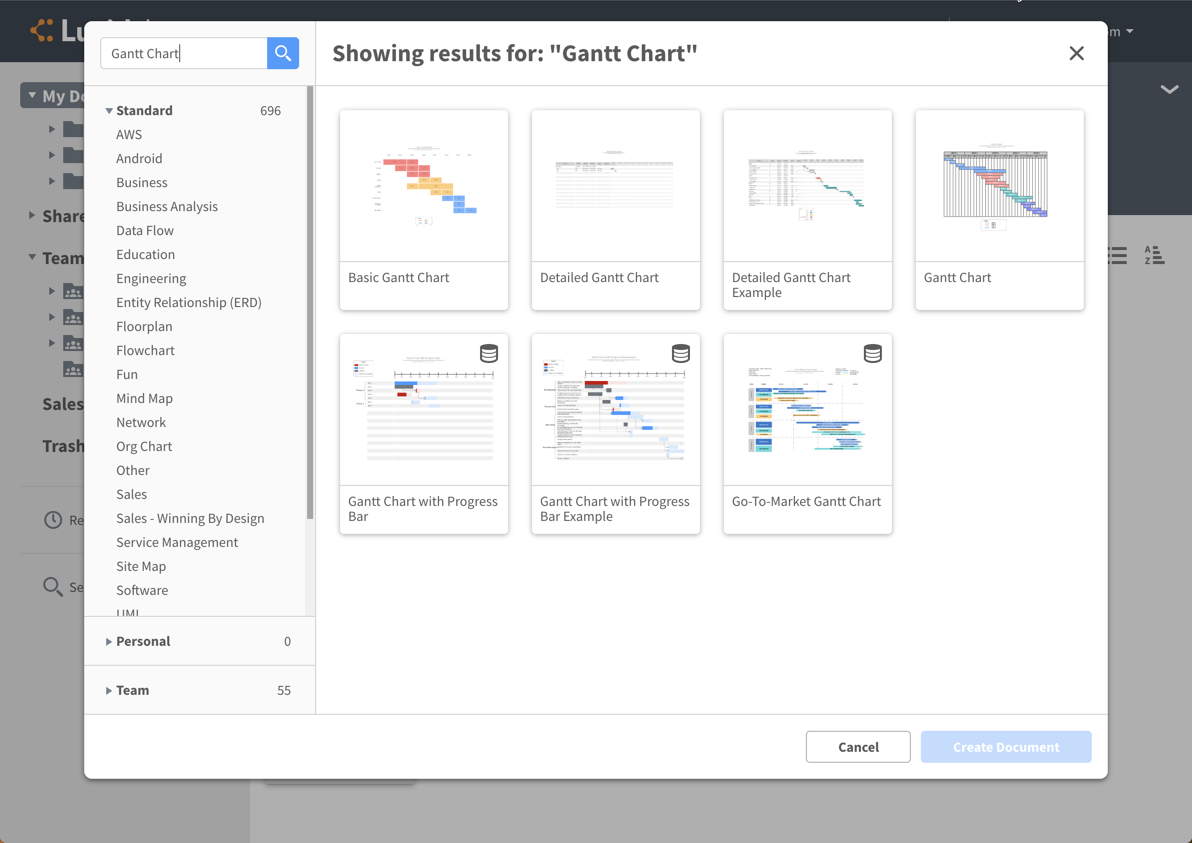This screenshot has height=843, width=1192.
Task: Click the database icon on Gantt Chart with Progress Bar
Action: click(488, 353)
